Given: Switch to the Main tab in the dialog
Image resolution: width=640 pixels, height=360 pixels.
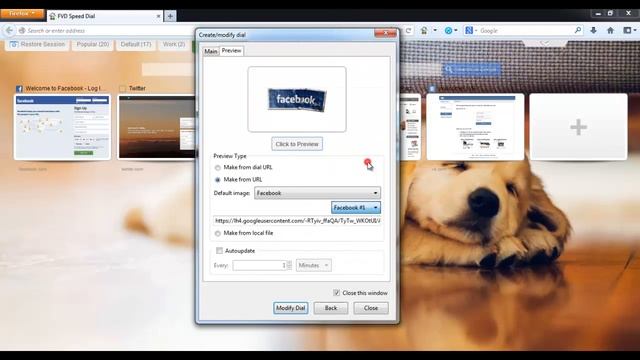Looking at the screenshot, I should point(211,51).
